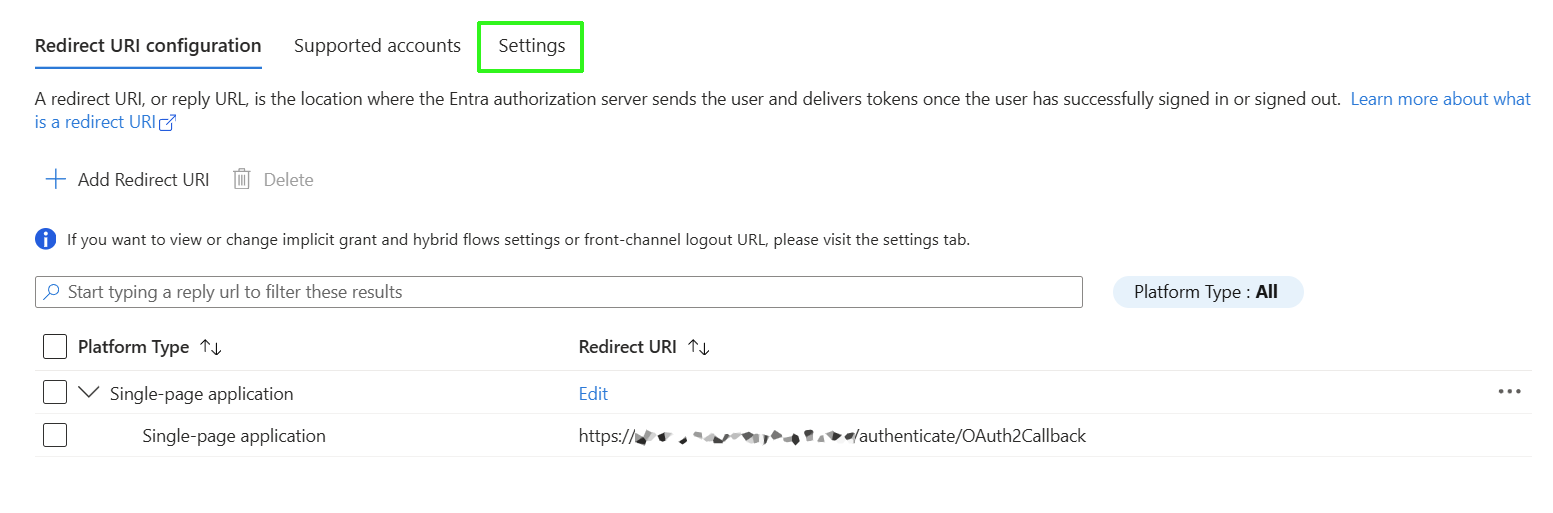The image size is (1553, 513).
Task: Sort by Redirect URI using the arrows icon
Action: [x=698, y=347]
